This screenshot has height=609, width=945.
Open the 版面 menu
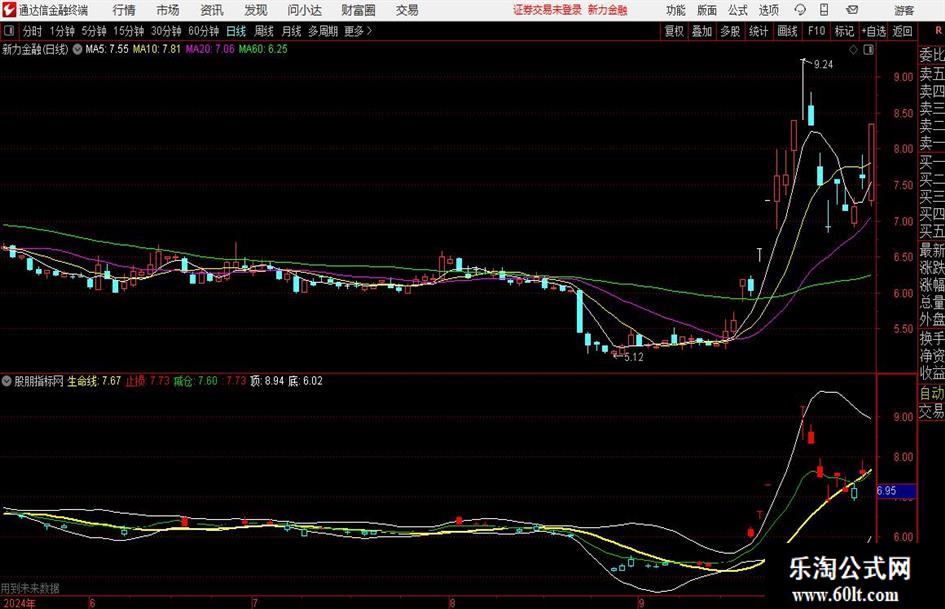pyautogui.click(x=707, y=10)
